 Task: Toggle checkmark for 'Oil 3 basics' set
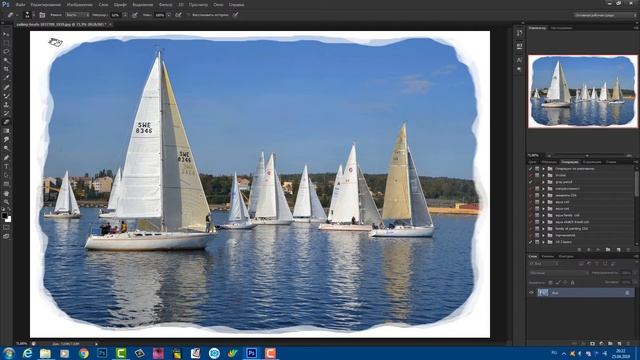(x=531, y=242)
